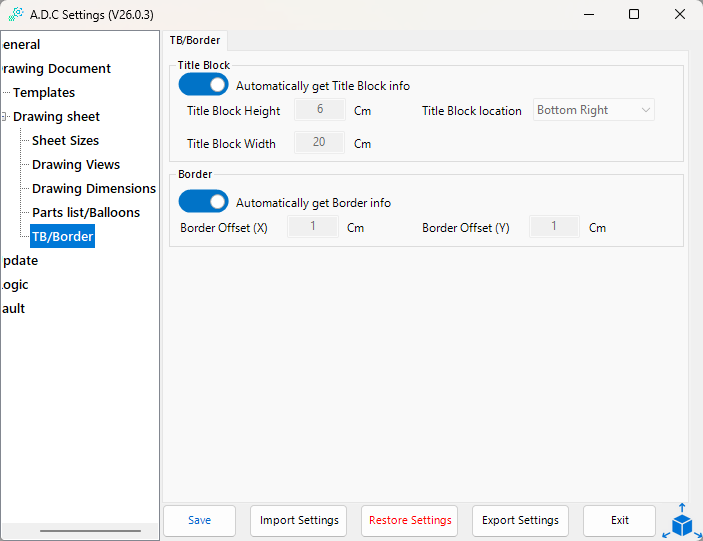703x541 pixels.
Task: Go to Drawing Dimensions settings
Action: (93, 189)
